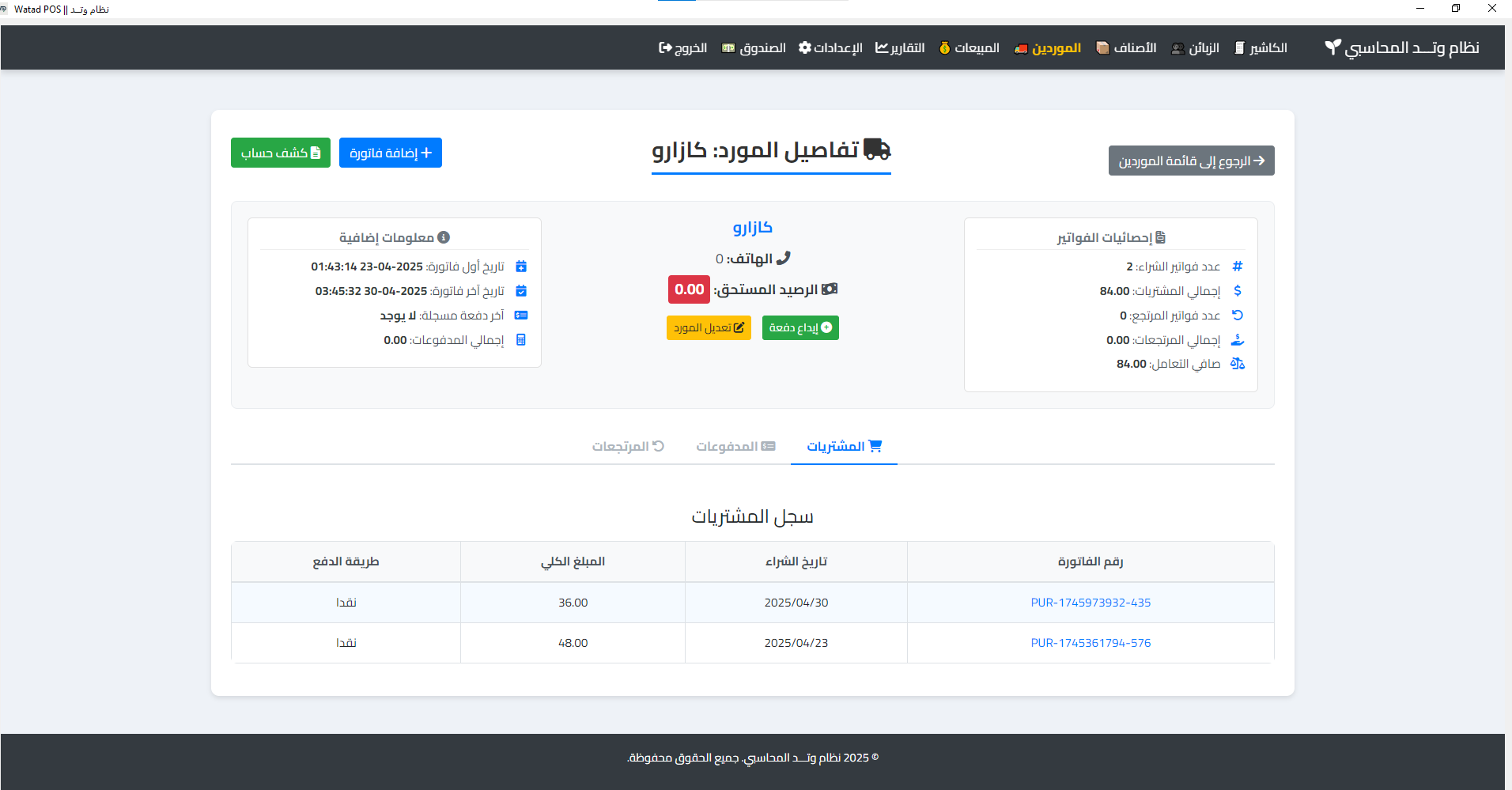Click the undo icon for عدد فواتير المرتجع
1512x790 pixels.
[1238, 316]
